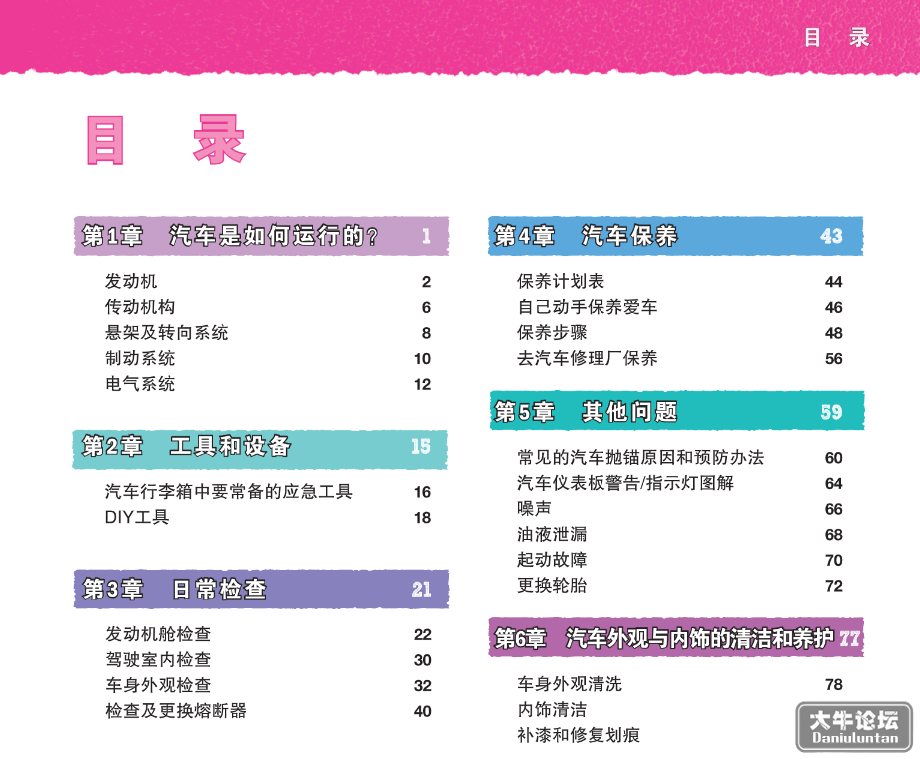This screenshot has height=759, width=920.
Task: Click page number 15 in the 第2章 heading
Action: click(x=421, y=446)
